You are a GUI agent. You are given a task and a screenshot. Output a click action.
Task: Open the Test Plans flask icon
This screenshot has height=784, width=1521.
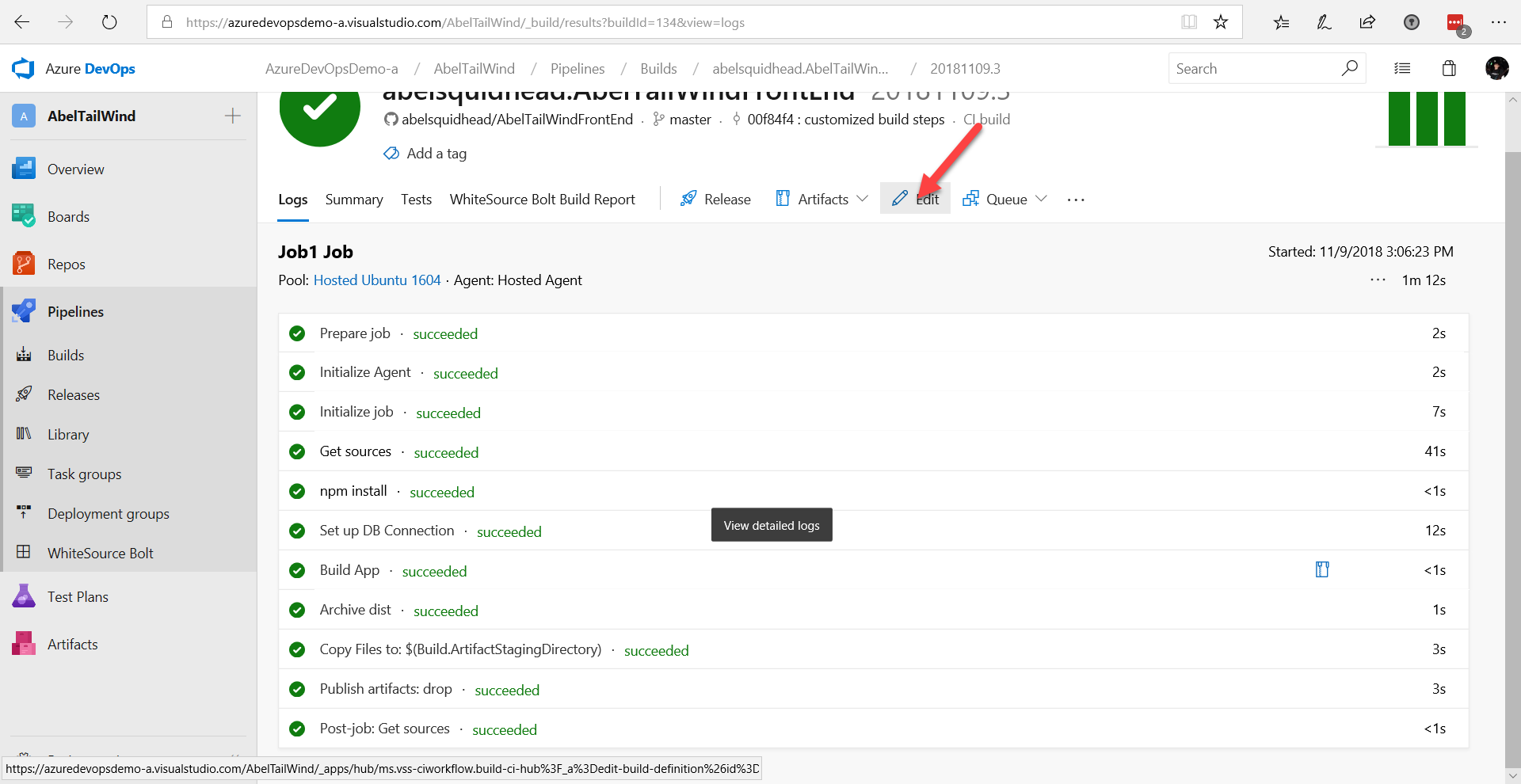click(x=24, y=596)
